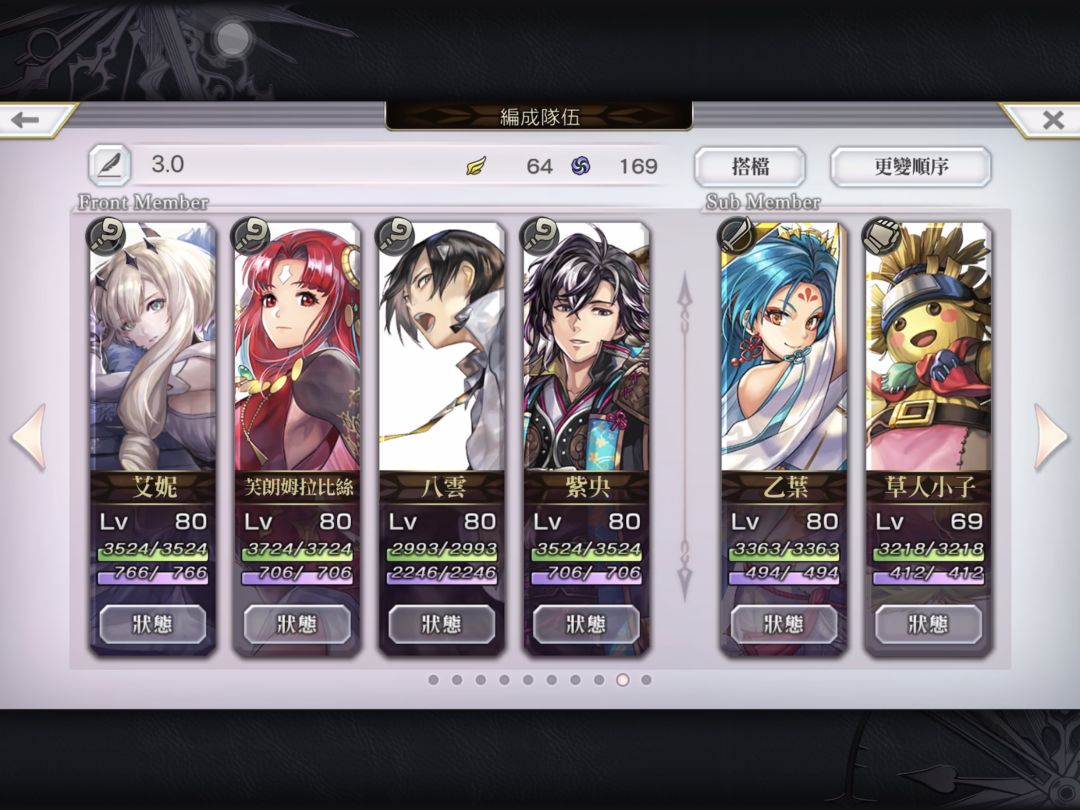Open the 搭檔 partner button
This screenshot has width=1080, height=810.
click(749, 166)
